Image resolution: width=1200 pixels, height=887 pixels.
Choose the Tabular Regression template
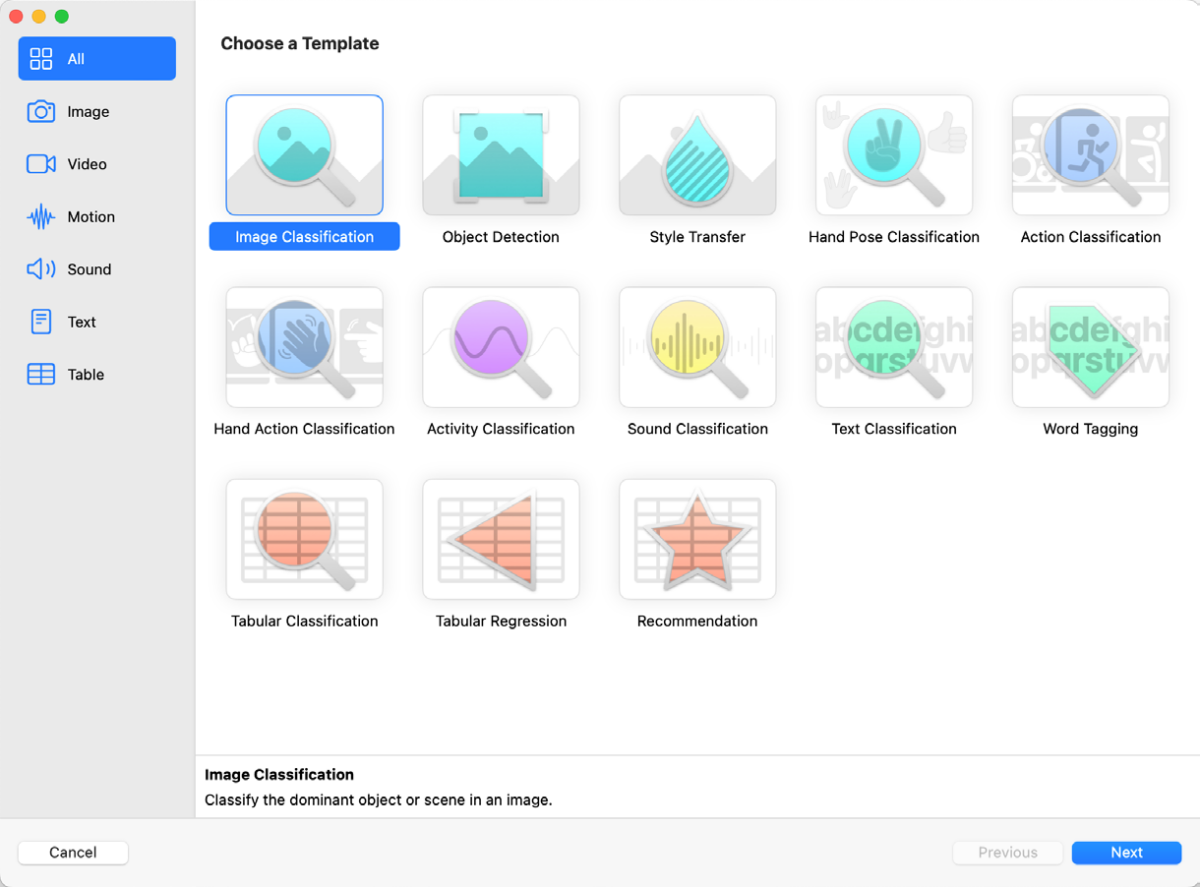(500, 539)
